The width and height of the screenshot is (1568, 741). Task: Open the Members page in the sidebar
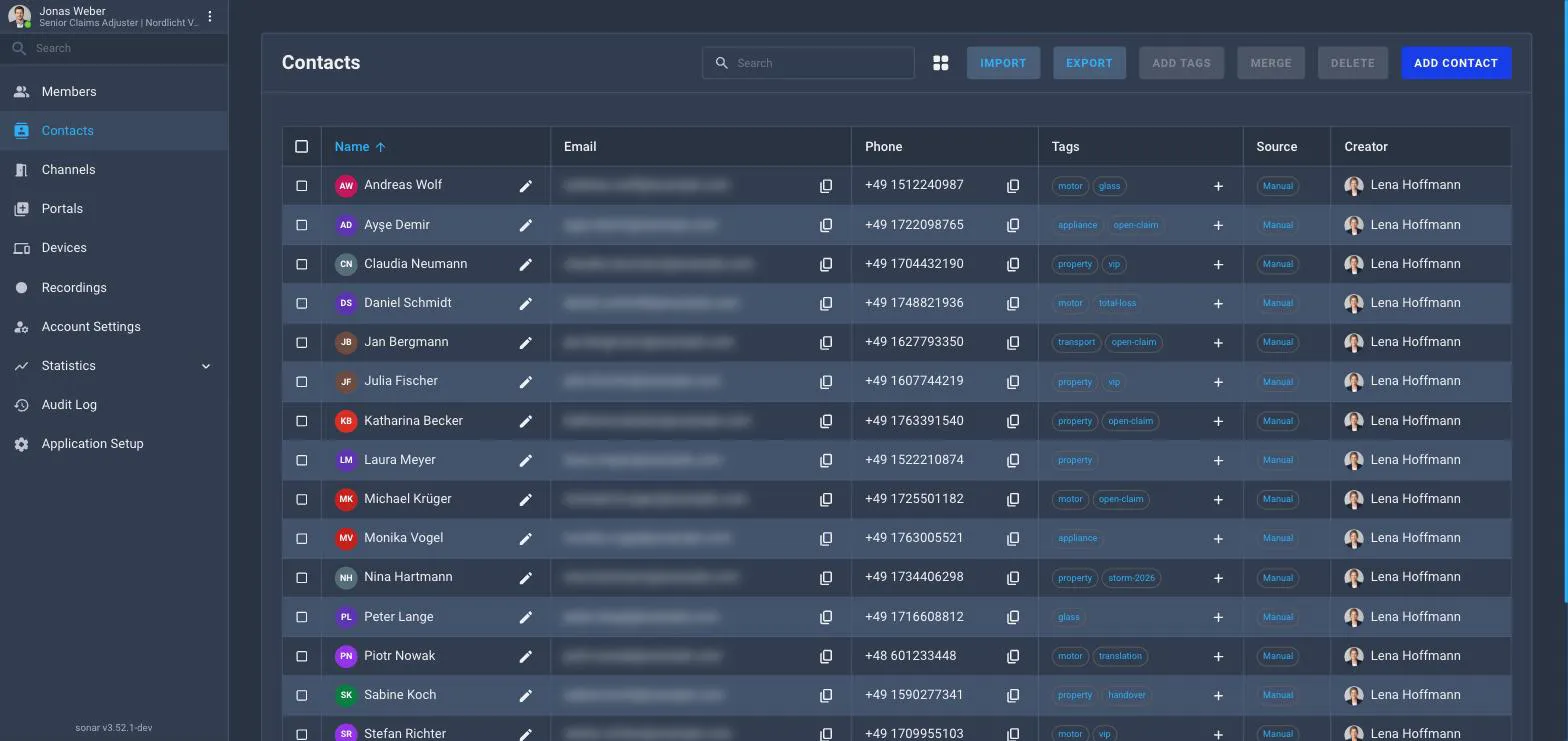coord(114,91)
